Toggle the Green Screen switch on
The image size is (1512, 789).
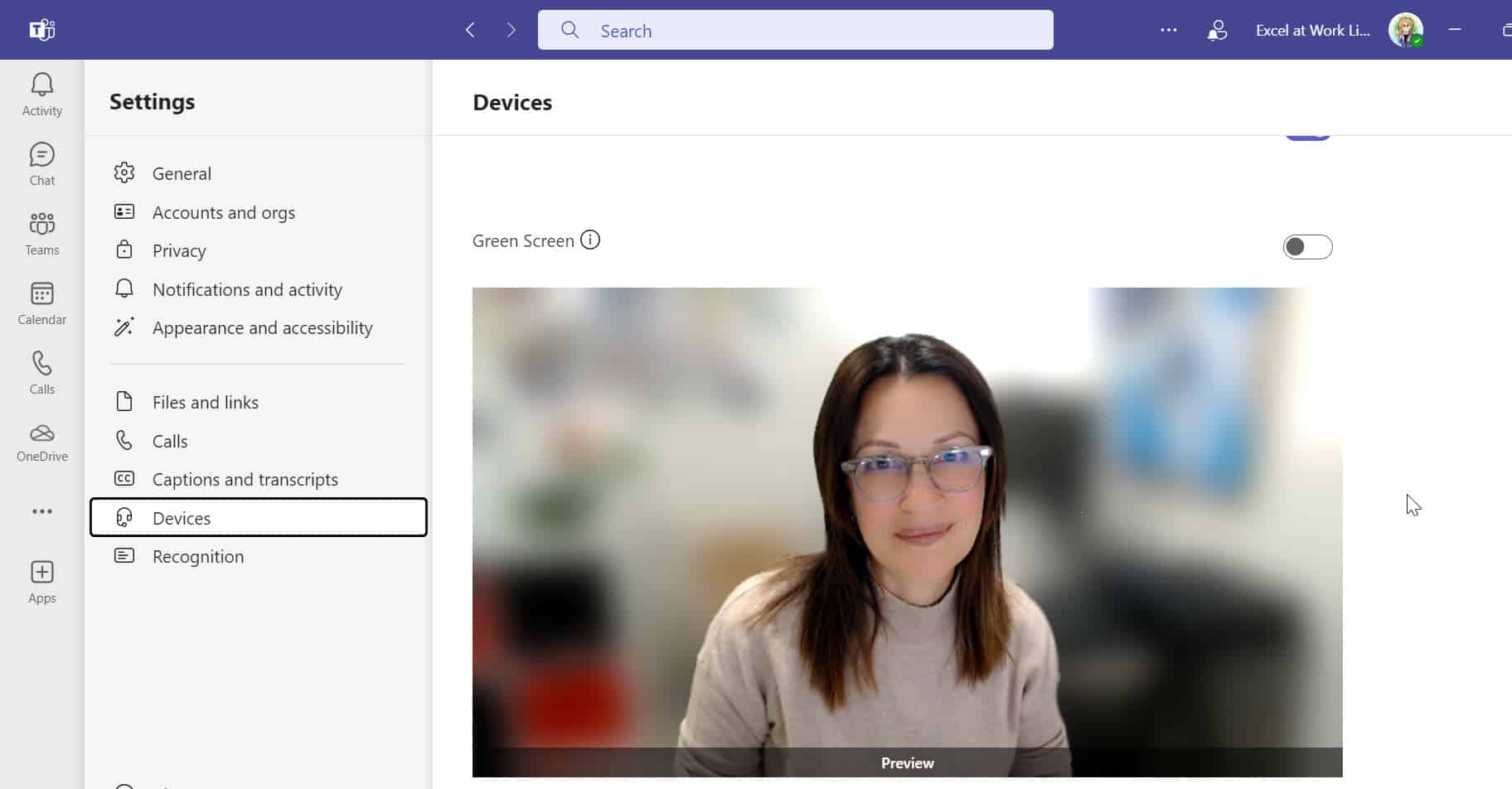(x=1308, y=246)
